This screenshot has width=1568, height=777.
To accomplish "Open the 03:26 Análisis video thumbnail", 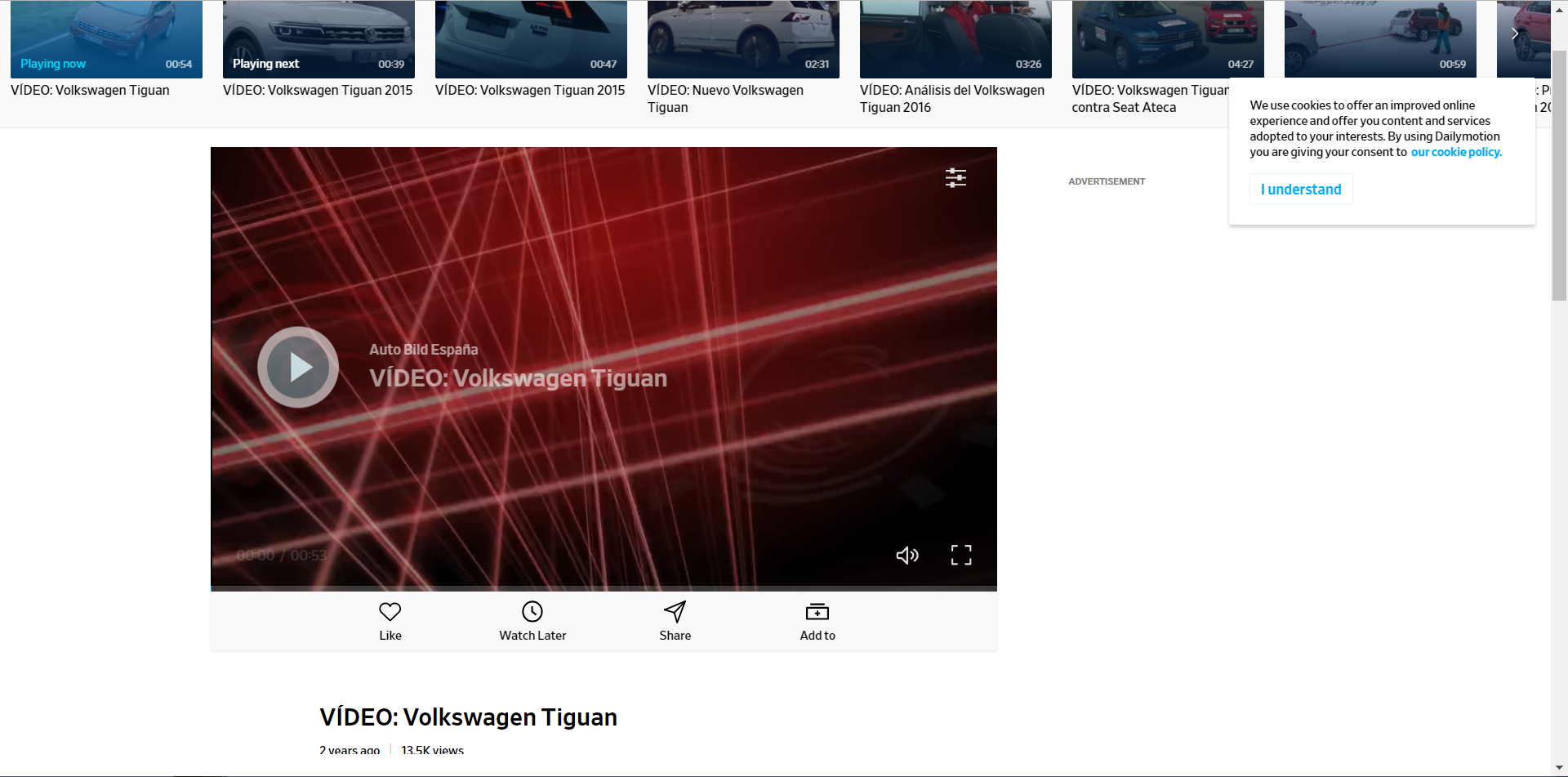I will pyautogui.click(x=955, y=39).
